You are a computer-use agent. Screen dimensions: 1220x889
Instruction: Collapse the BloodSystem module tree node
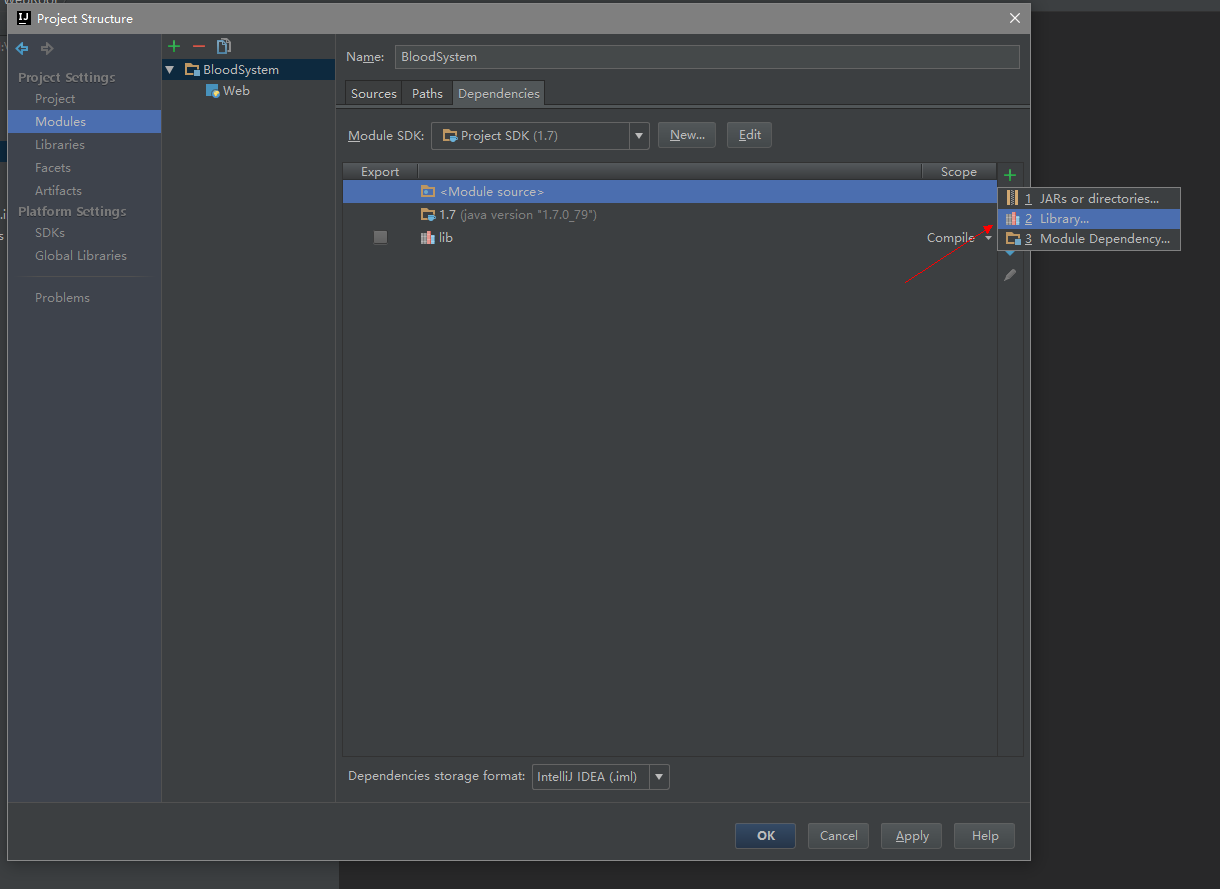tap(170, 70)
